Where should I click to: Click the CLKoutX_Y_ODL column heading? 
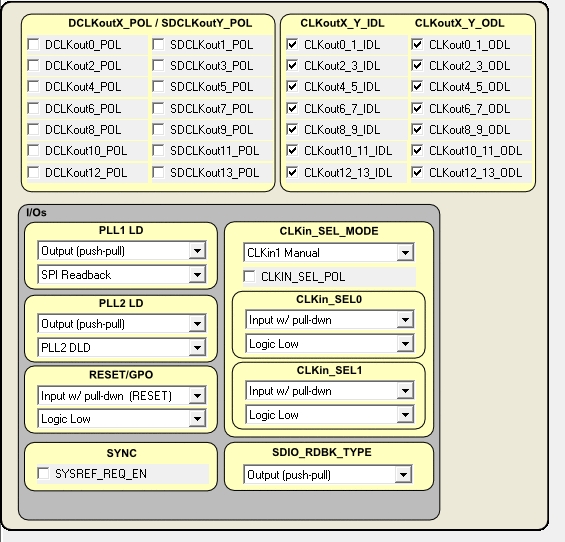(x=459, y=23)
